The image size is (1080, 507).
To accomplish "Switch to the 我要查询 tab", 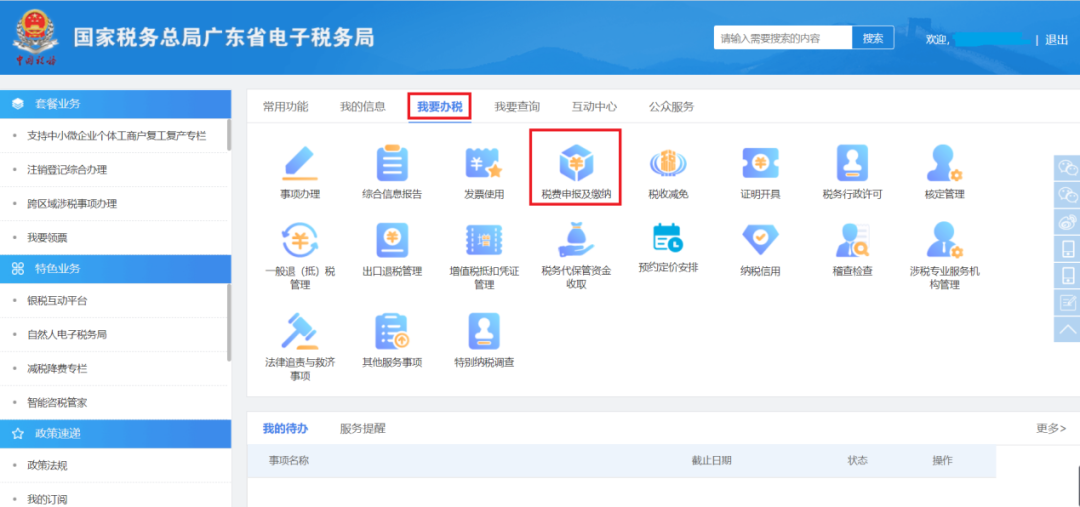I will click(517, 107).
